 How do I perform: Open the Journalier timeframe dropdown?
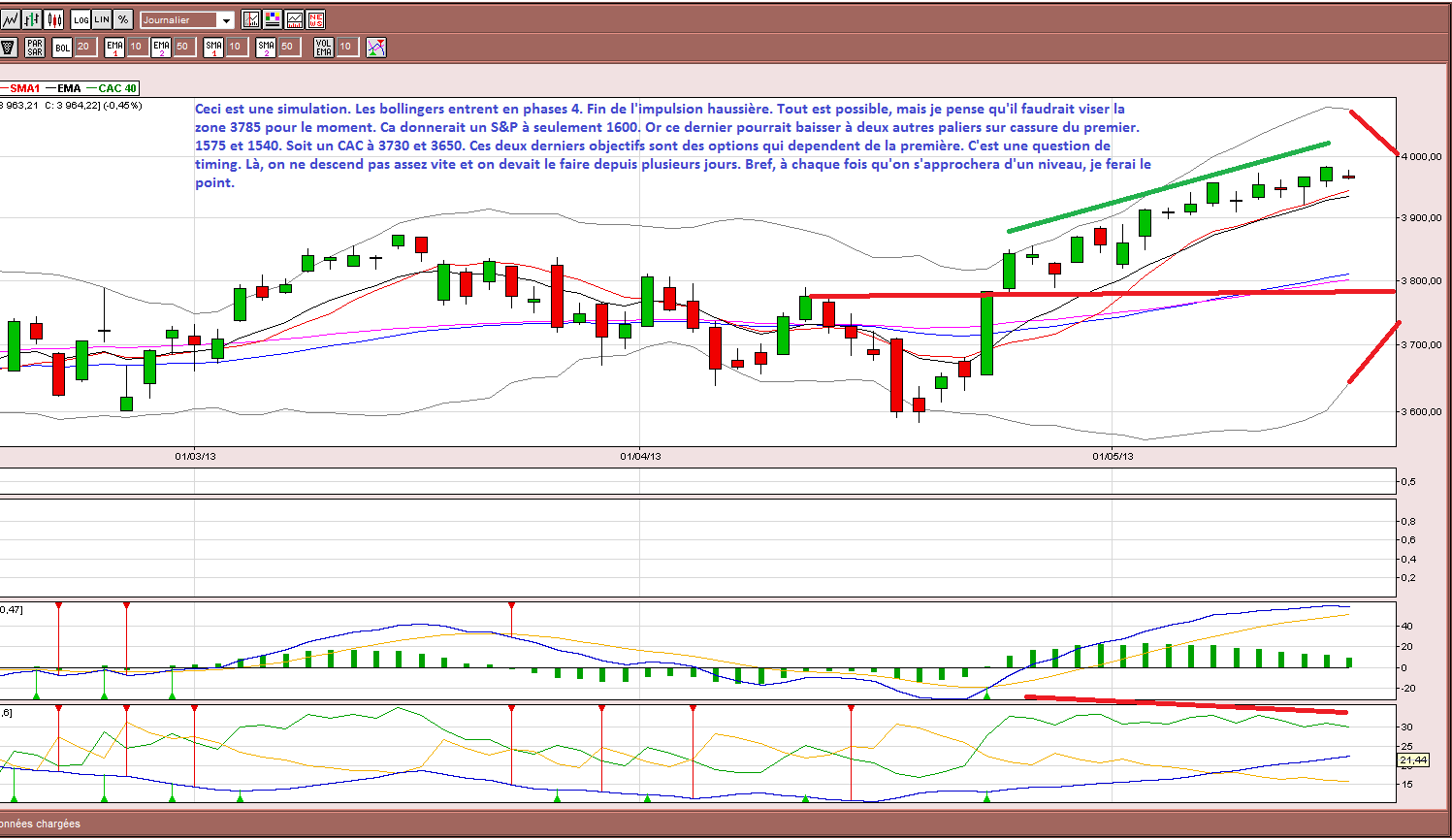(187, 19)
